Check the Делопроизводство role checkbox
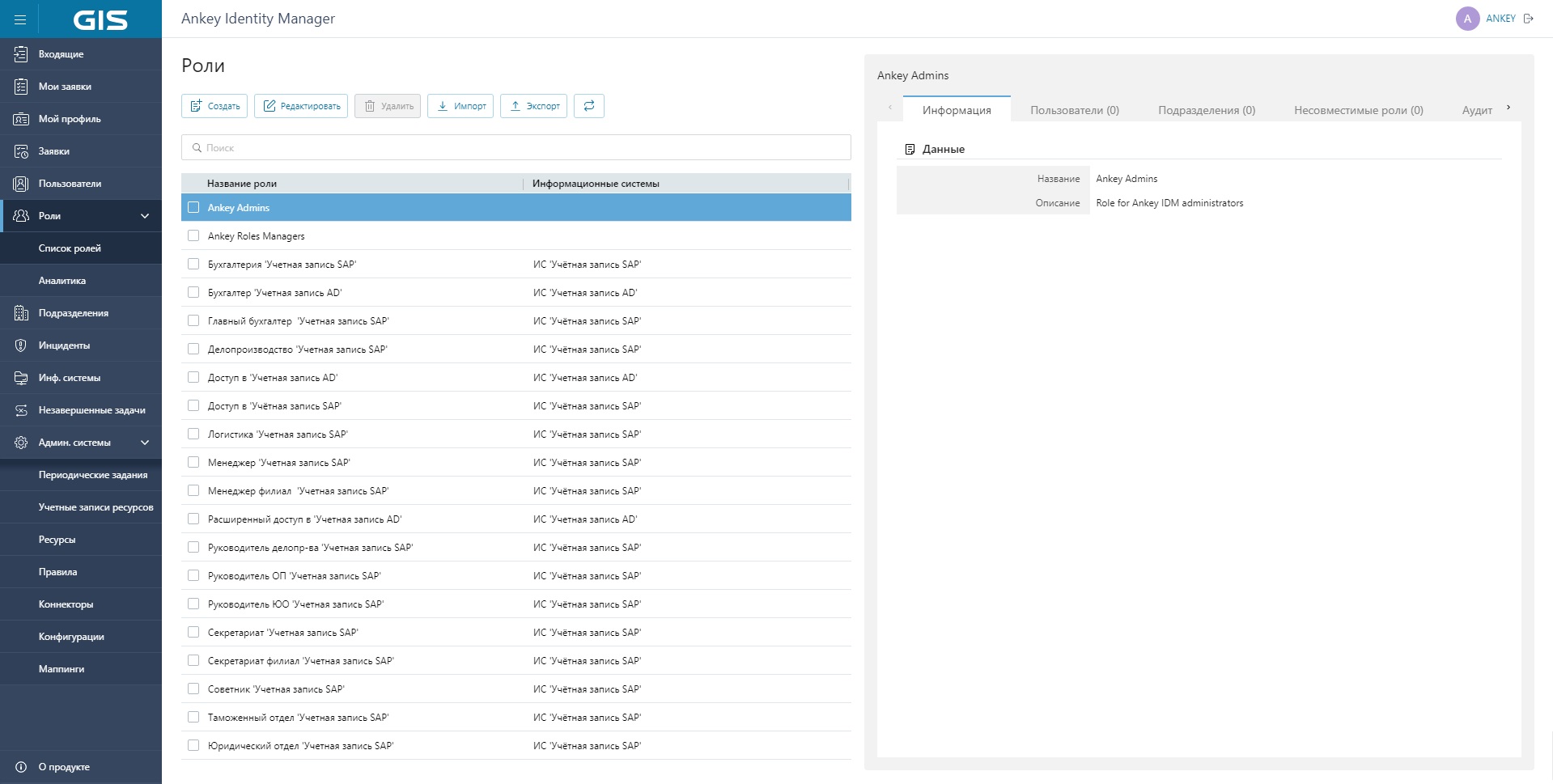Image resolution: width=1553 pixels, height=784 pixels. (193, 349)
